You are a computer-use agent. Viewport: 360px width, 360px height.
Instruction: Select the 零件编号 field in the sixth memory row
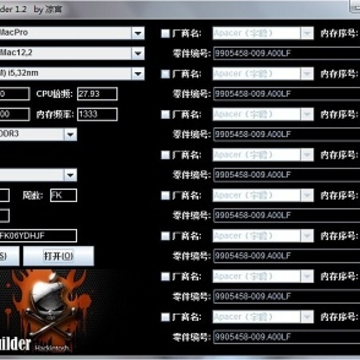pyautogui.click(x=287, y=256)
